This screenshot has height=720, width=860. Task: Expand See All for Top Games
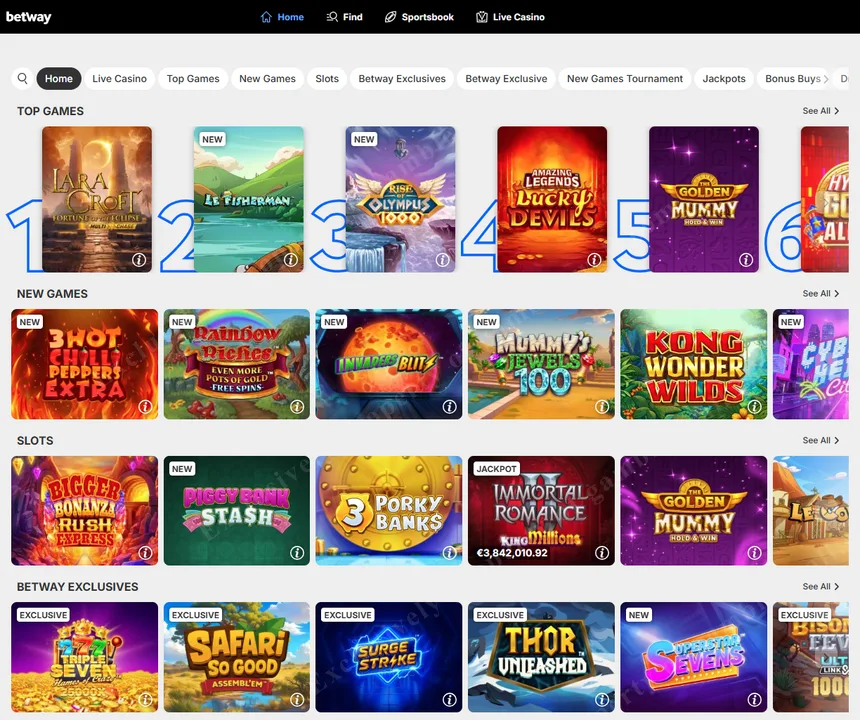point(820,111)
